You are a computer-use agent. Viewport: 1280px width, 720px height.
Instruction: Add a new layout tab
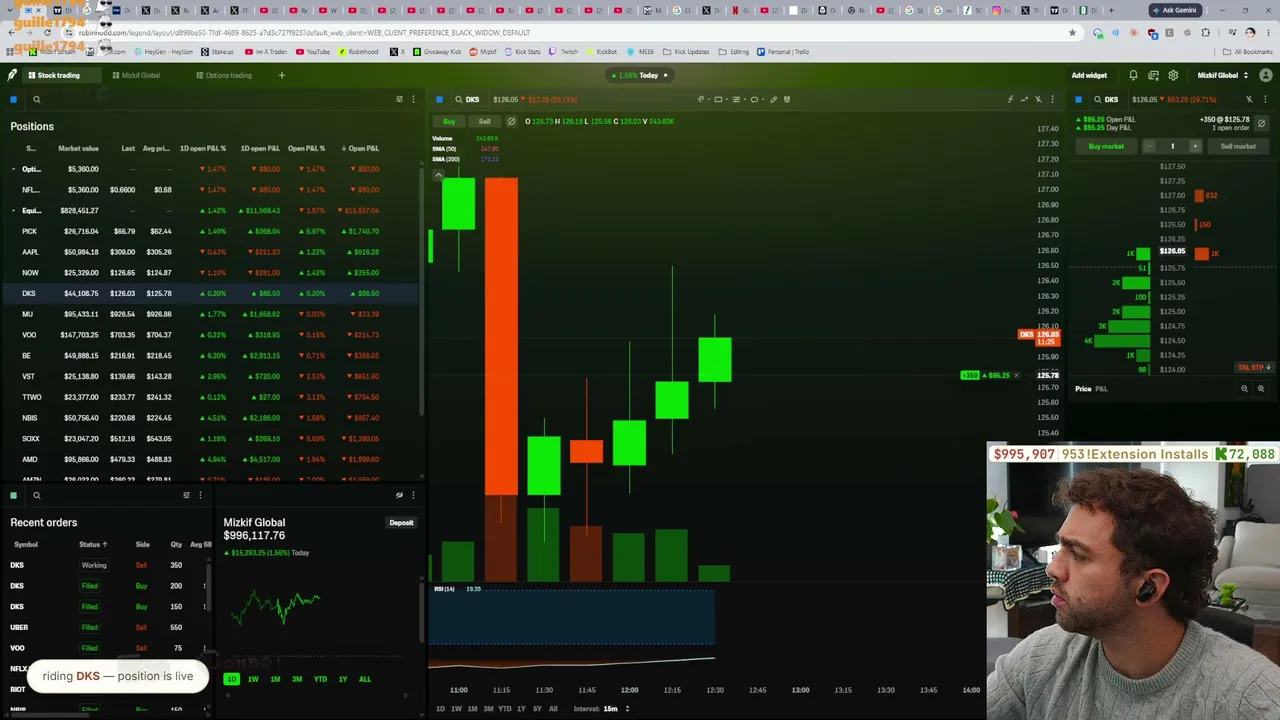coord(282,75)
